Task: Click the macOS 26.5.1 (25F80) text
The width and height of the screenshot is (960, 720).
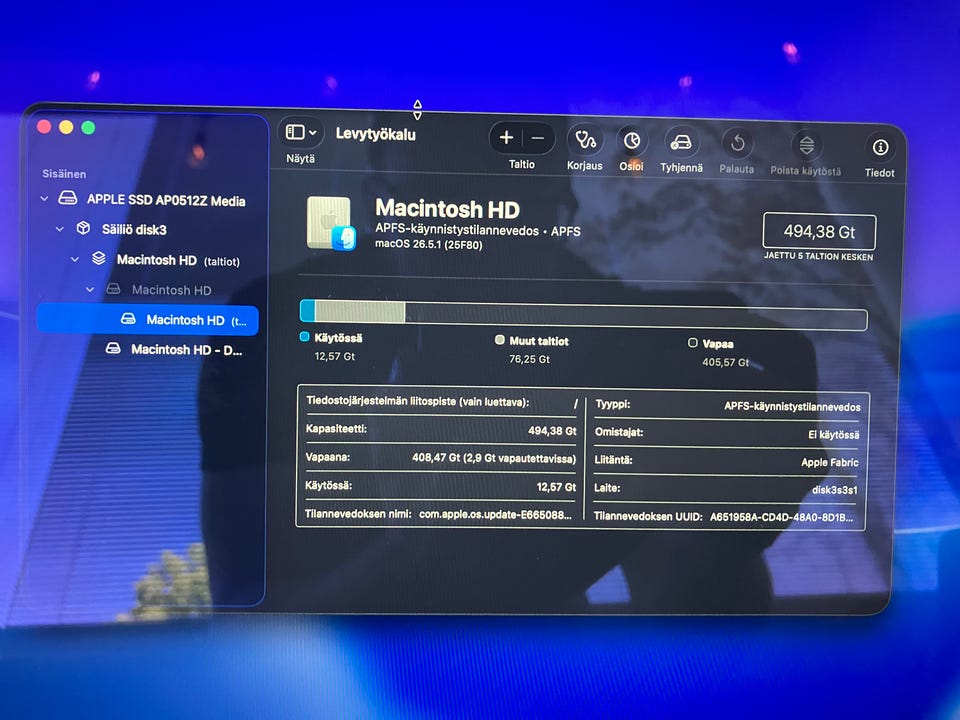Action: tap(429, 244)
